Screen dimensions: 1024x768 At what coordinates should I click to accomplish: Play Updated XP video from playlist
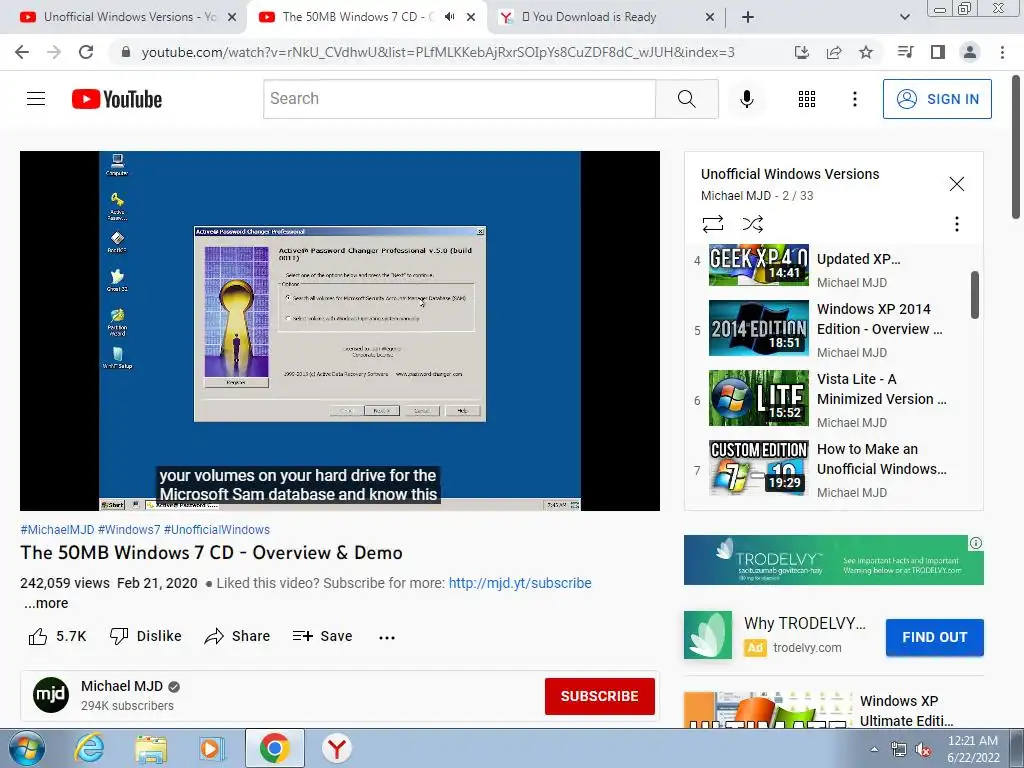click(x=829, y=265)
